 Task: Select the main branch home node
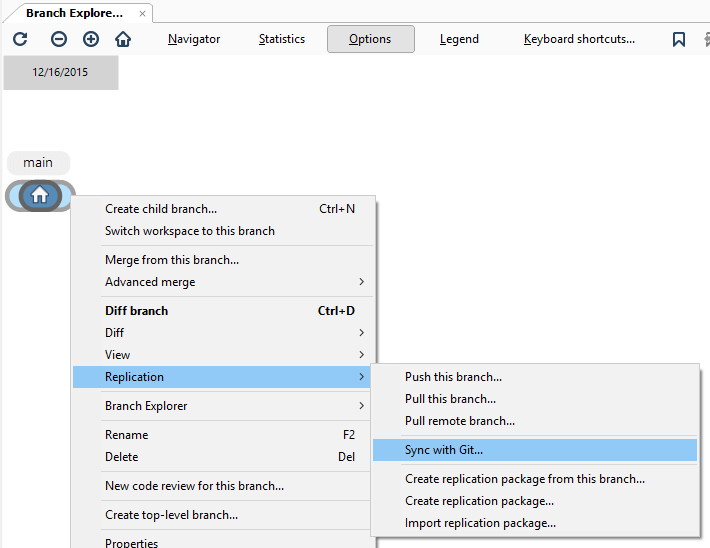40,196
